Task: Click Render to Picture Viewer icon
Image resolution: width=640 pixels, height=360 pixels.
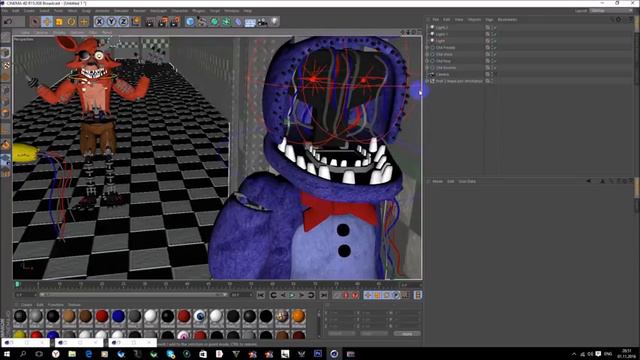Action: pyautogui.click(x=162, y=21)
